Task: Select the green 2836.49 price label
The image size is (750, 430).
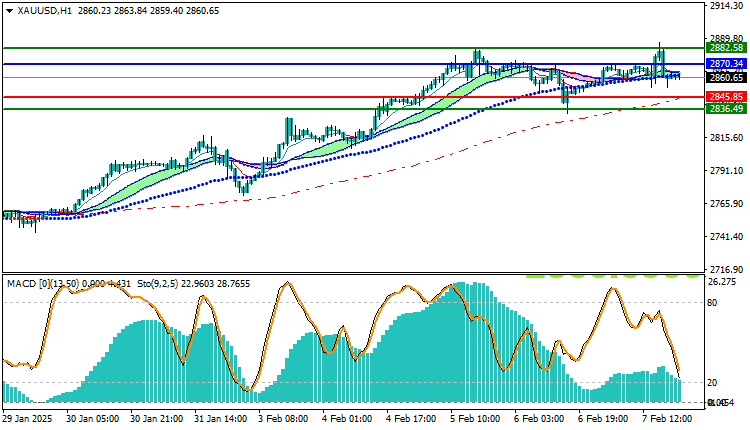Action: (726, 109)
